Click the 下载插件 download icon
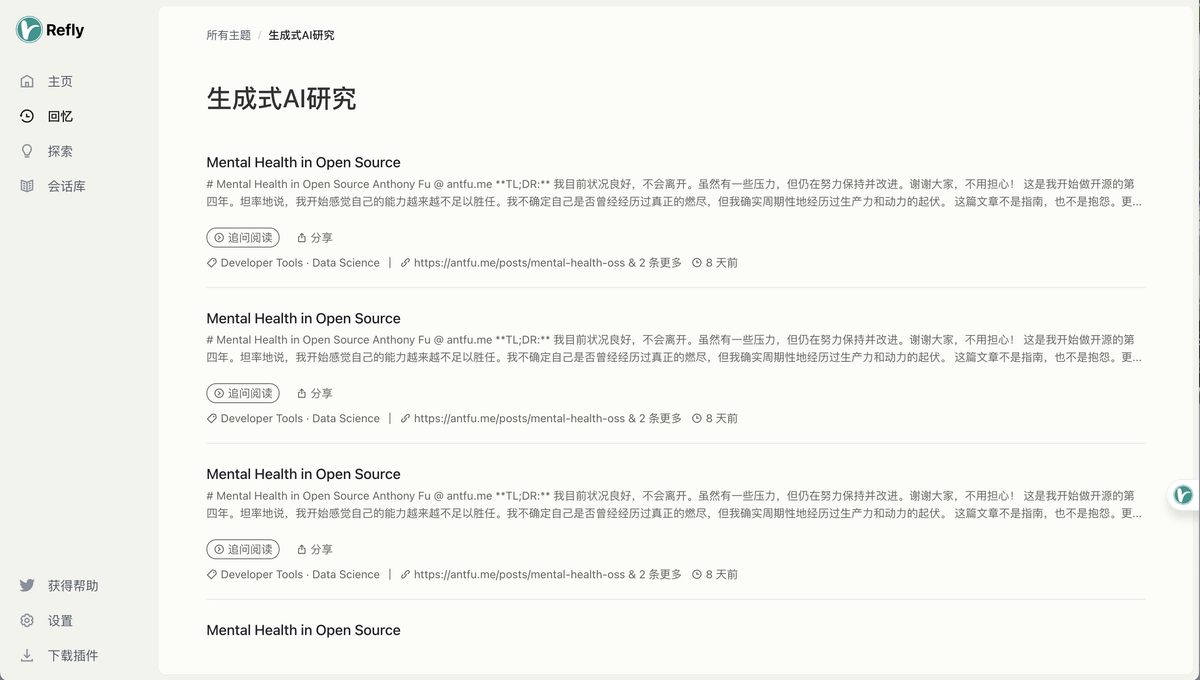The image size is (1200, 680). point(27,655)
